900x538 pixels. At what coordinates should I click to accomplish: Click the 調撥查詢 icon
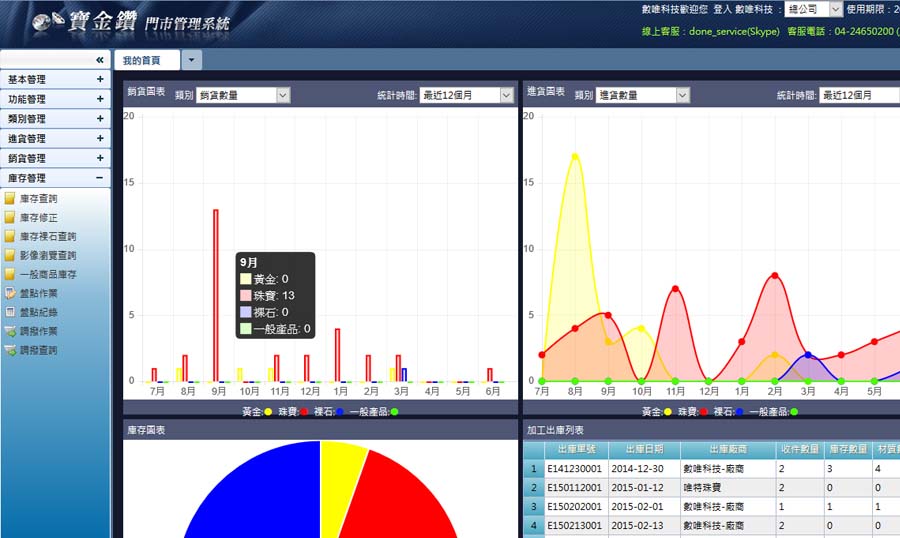coord(10,350)
